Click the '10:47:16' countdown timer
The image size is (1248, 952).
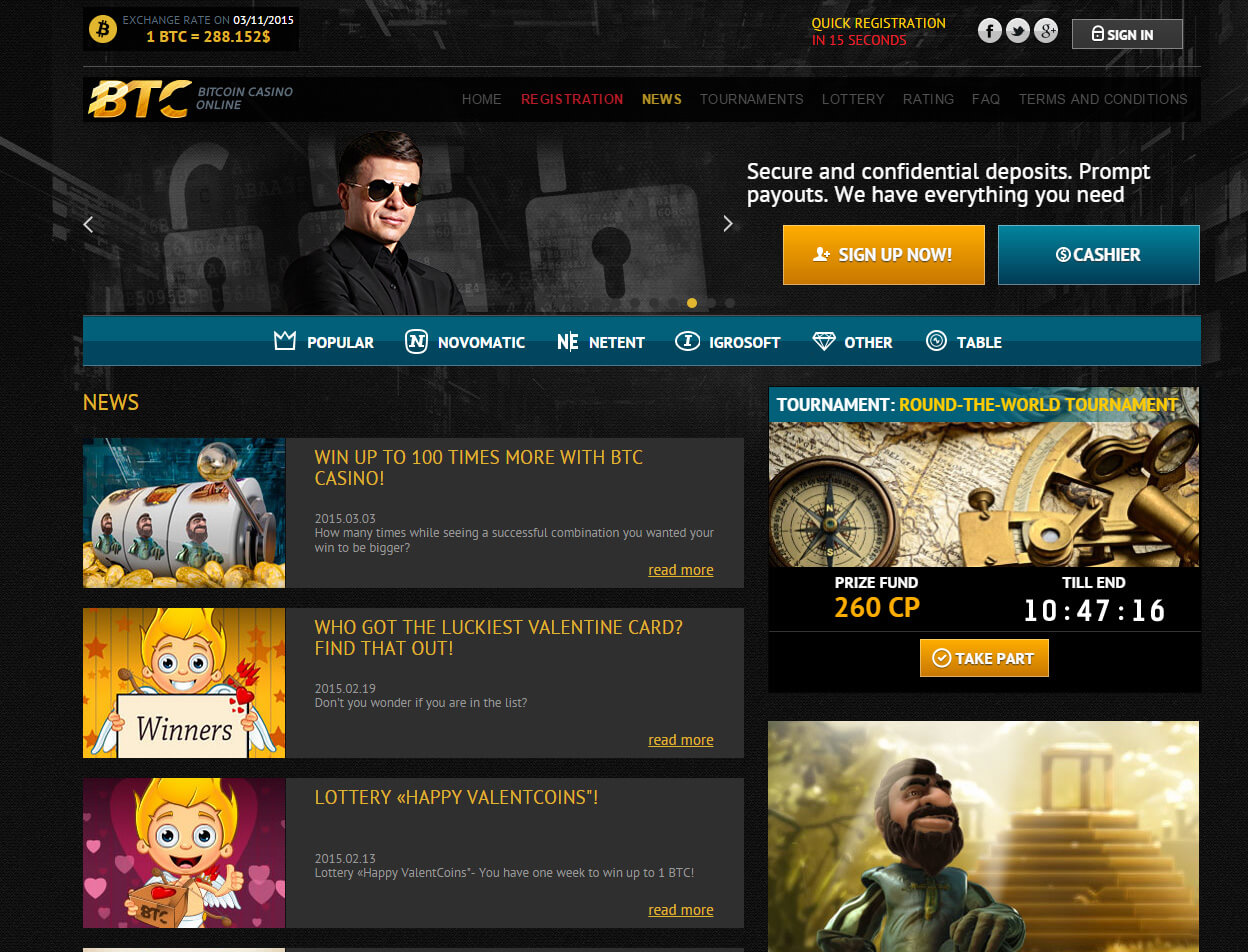[1094, 610]
